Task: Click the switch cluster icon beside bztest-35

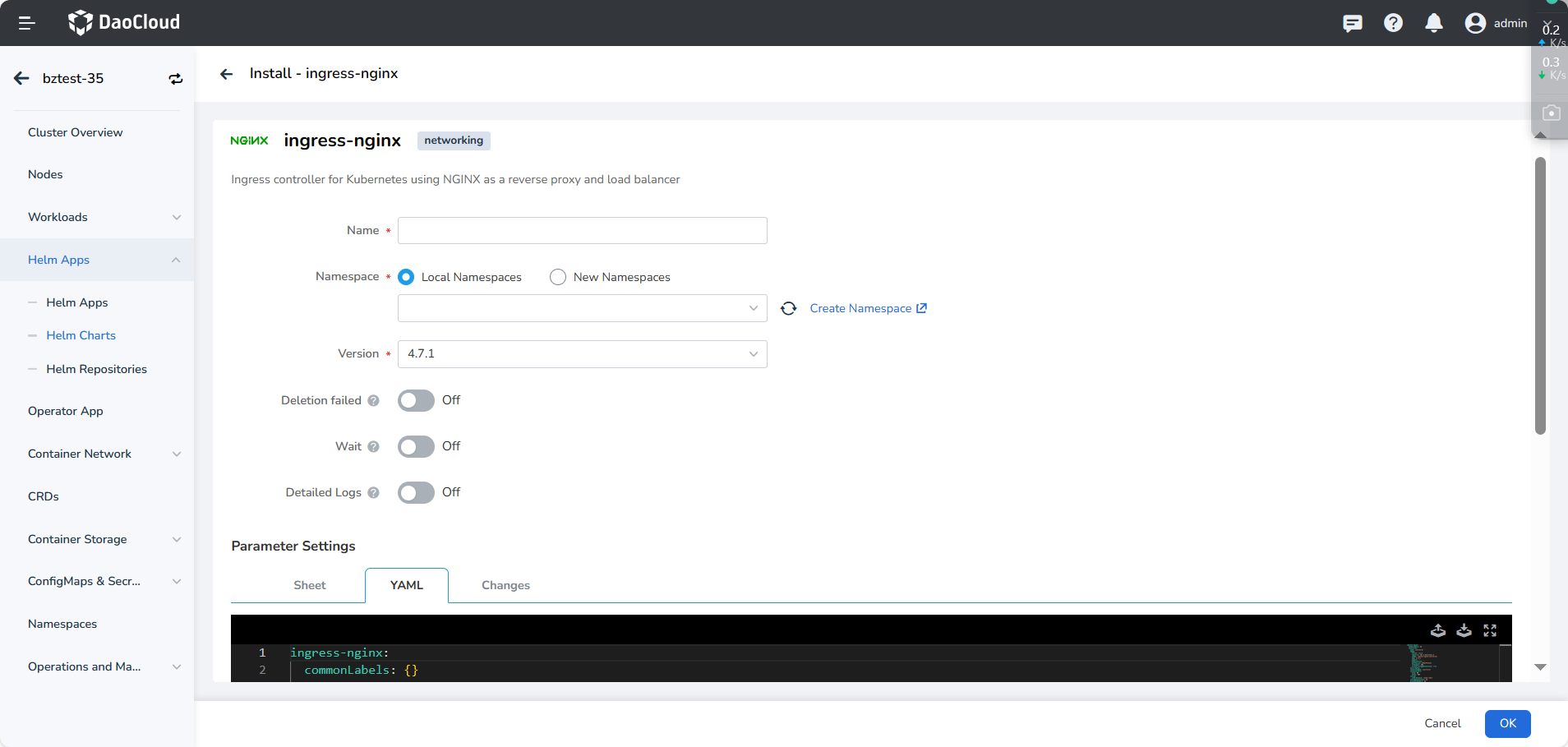Action: point(175,79)
